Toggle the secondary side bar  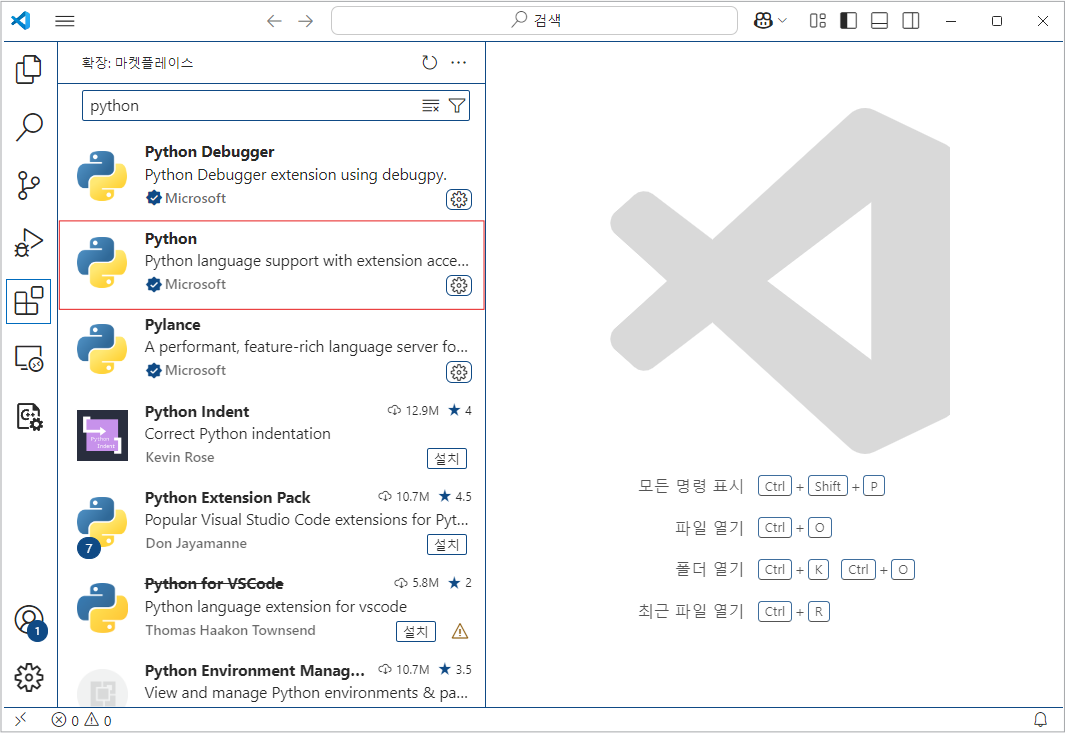pos(911,21)
